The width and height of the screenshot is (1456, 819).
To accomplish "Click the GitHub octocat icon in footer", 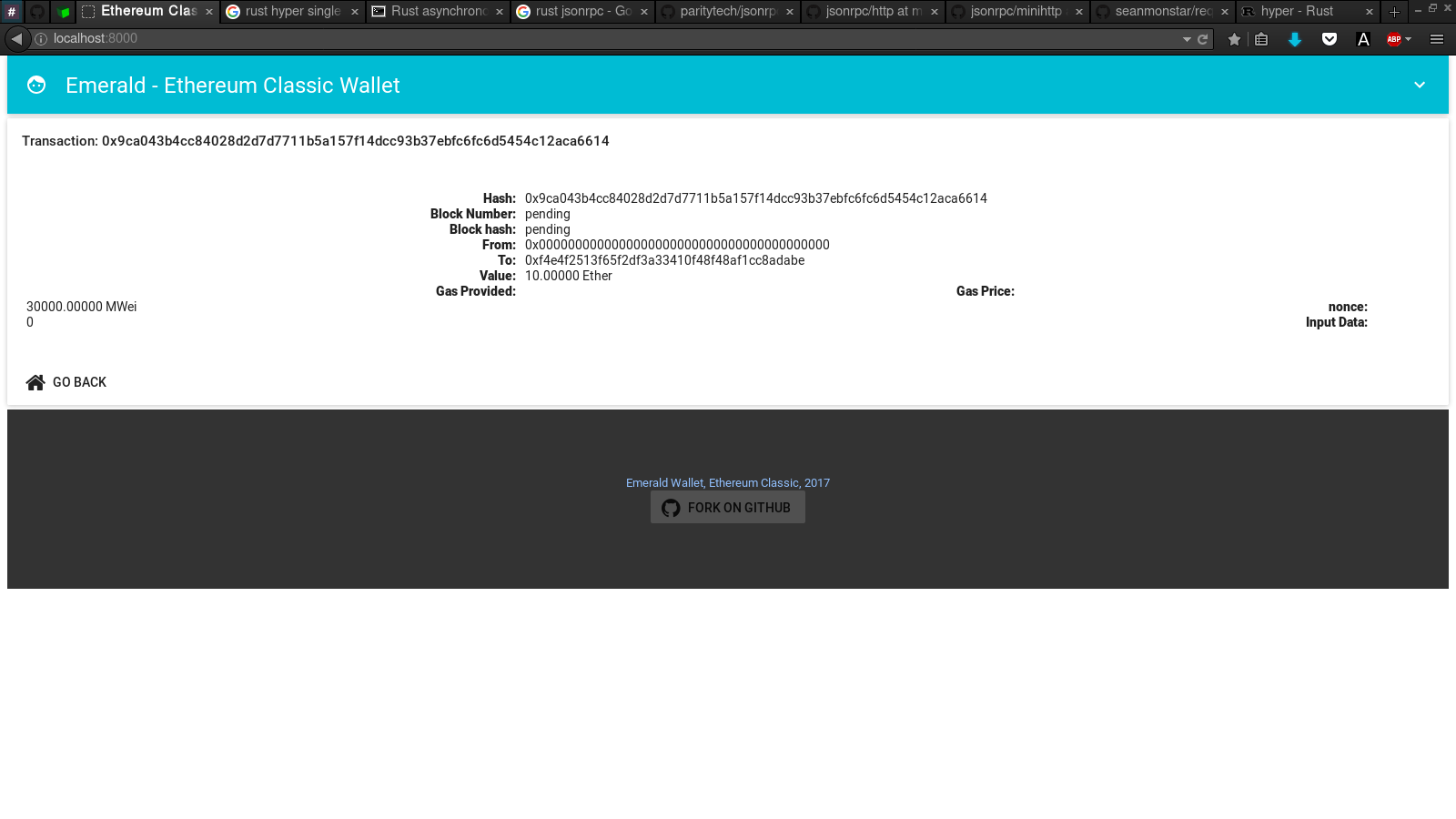I will point(671,508).
